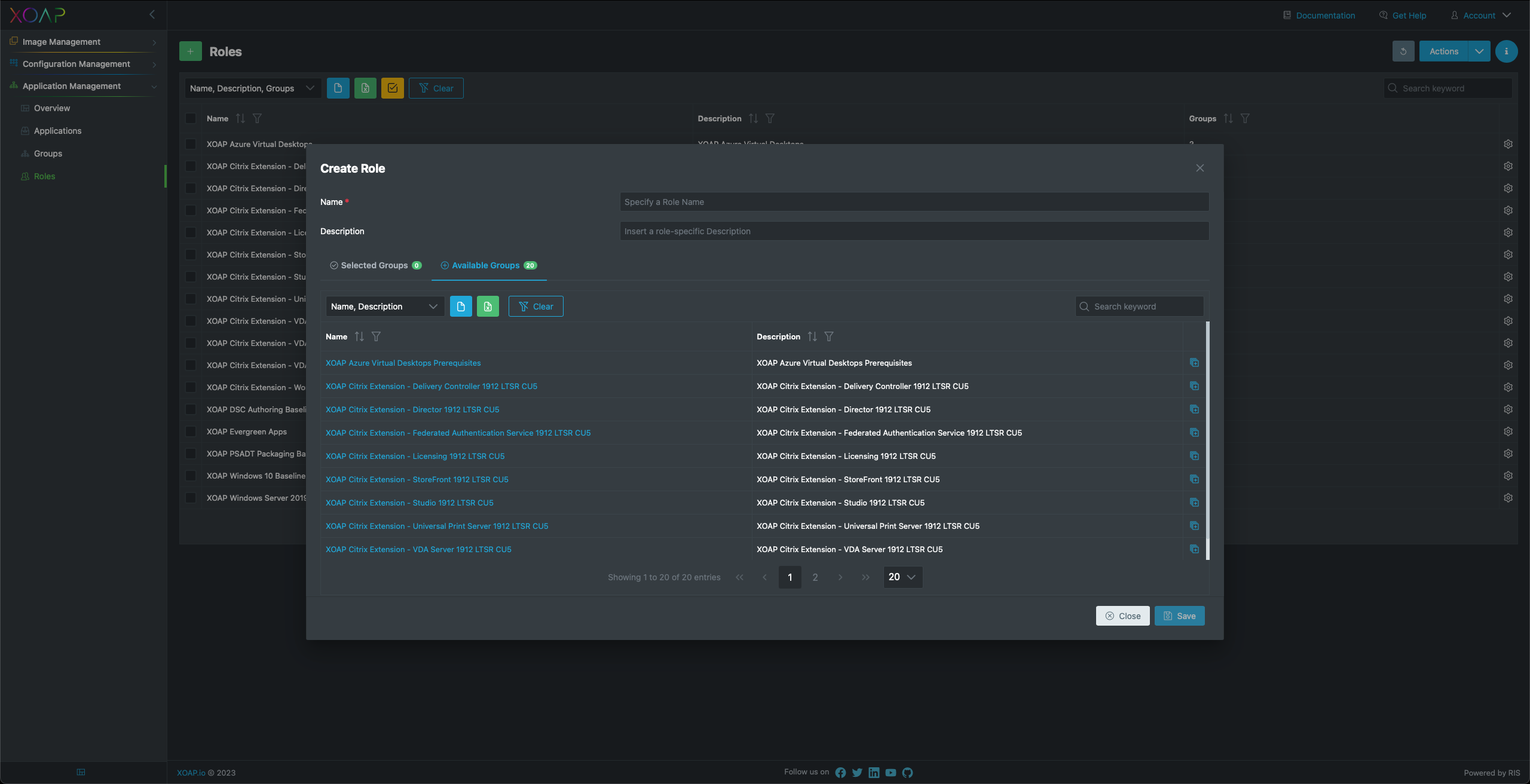Collapse Application Management section
Screen dimensions: 1530x784
click(83, 86)
